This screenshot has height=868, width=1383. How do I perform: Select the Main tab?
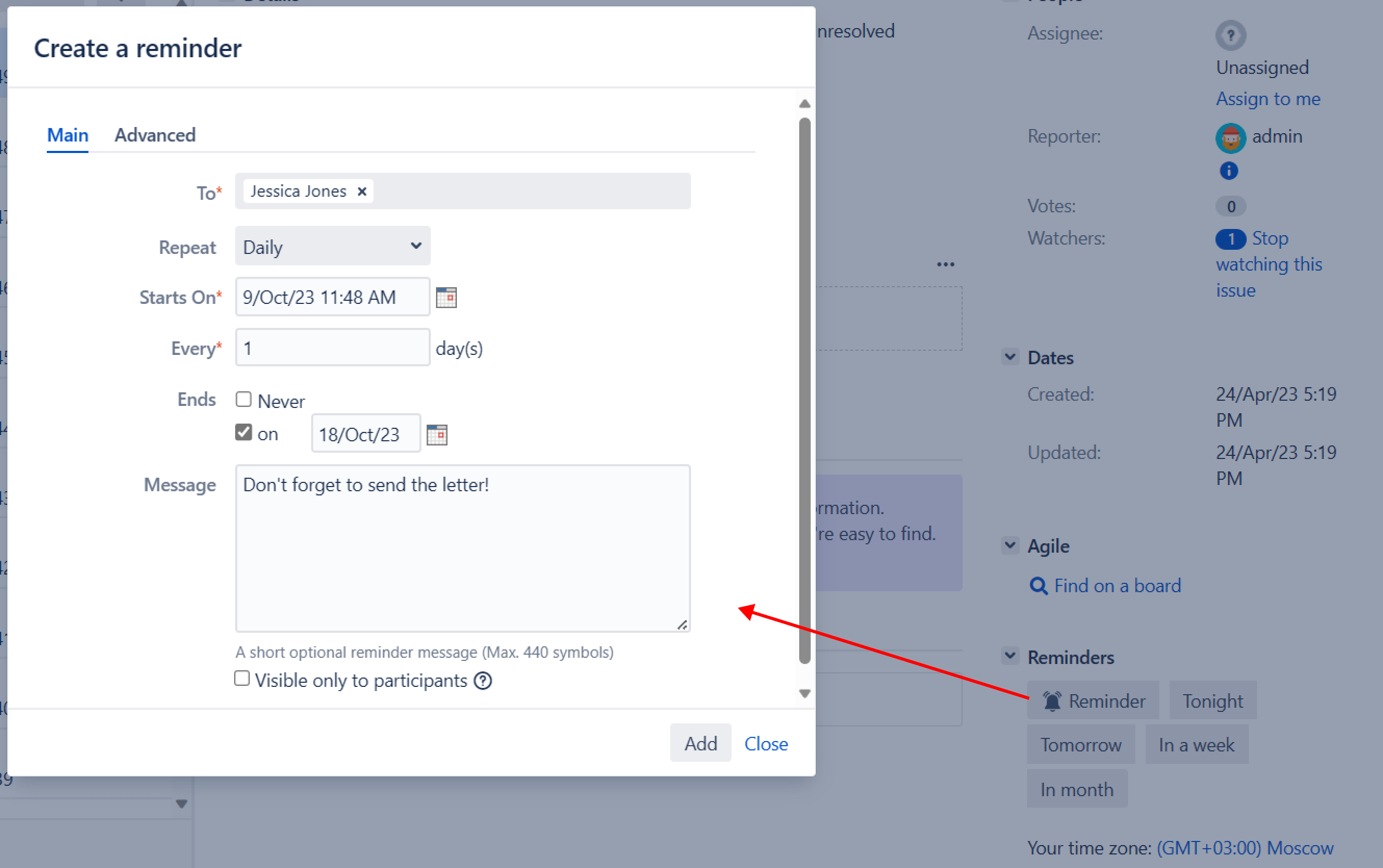67,135
